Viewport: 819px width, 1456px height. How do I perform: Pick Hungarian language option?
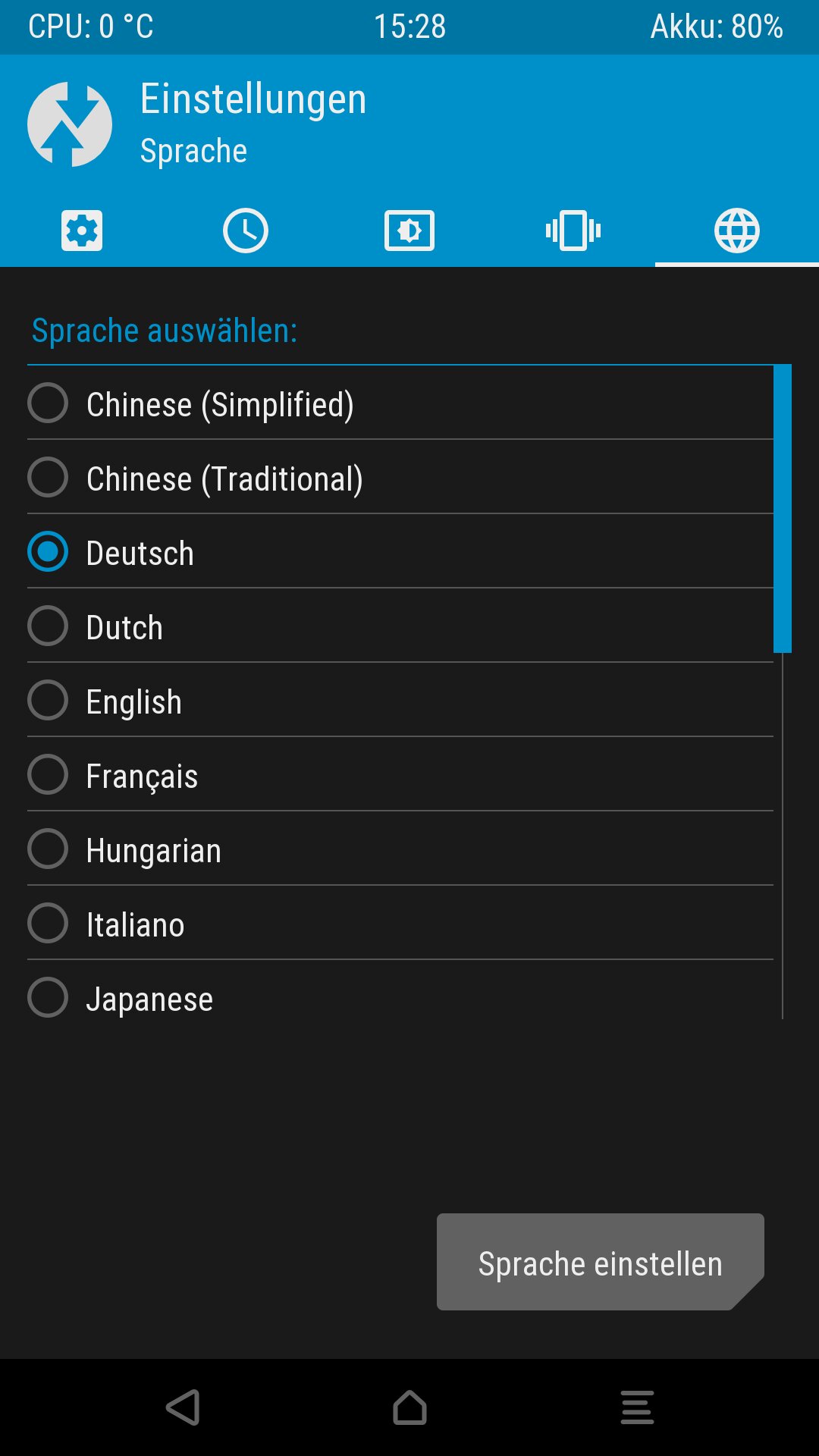coord(48,849)
